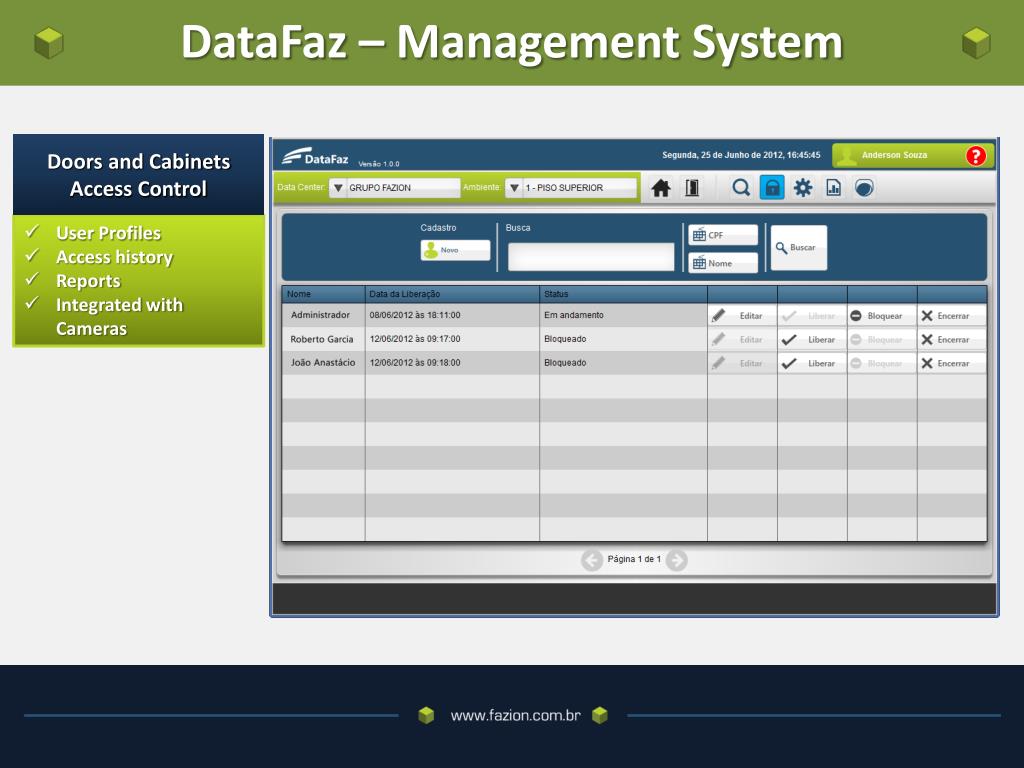
Task: Select the João Anastácio name cell
Action: (x=323, y=362)
